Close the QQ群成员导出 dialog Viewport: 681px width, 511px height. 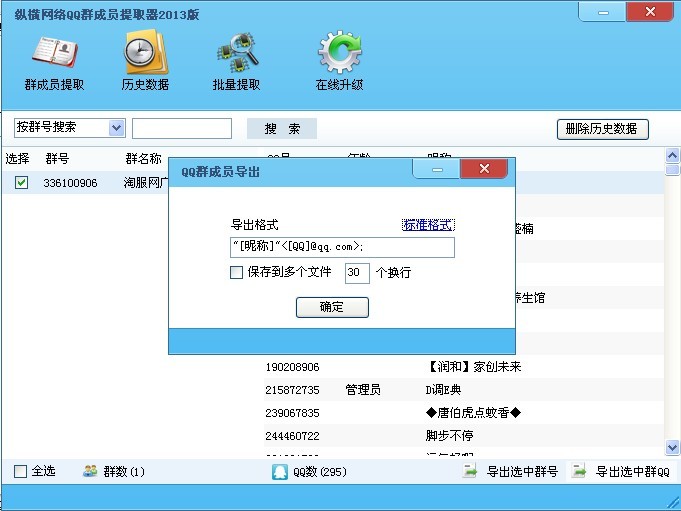point(484,168)
